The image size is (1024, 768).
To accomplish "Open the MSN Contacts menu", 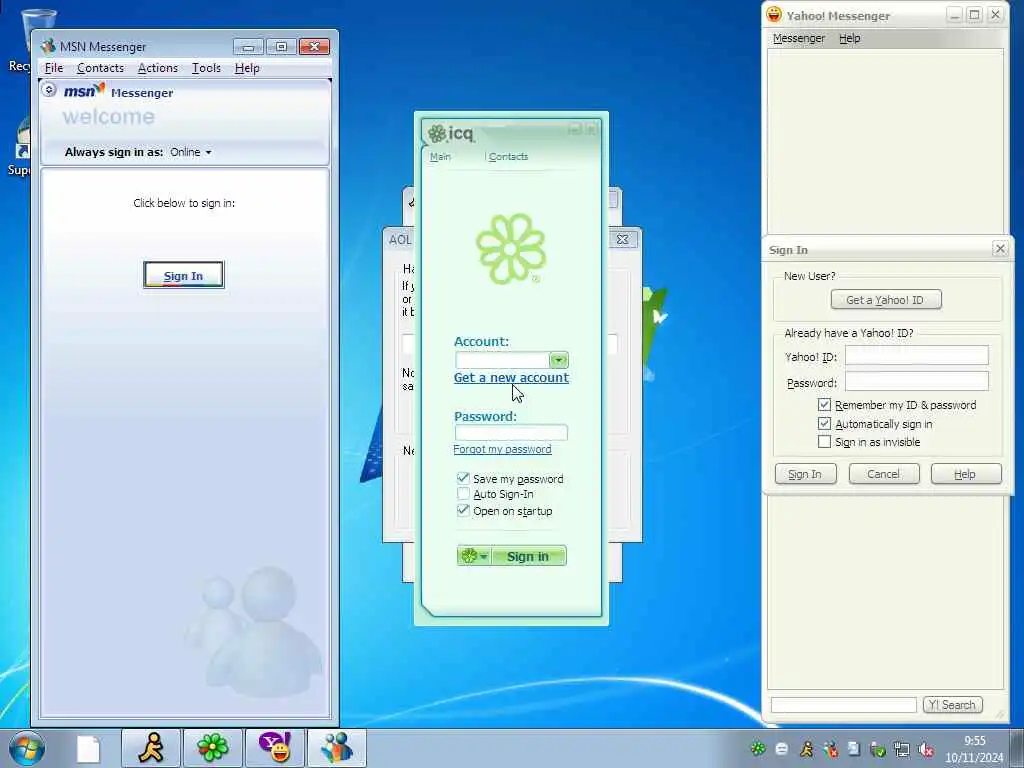I will click(x=100, y=68).
